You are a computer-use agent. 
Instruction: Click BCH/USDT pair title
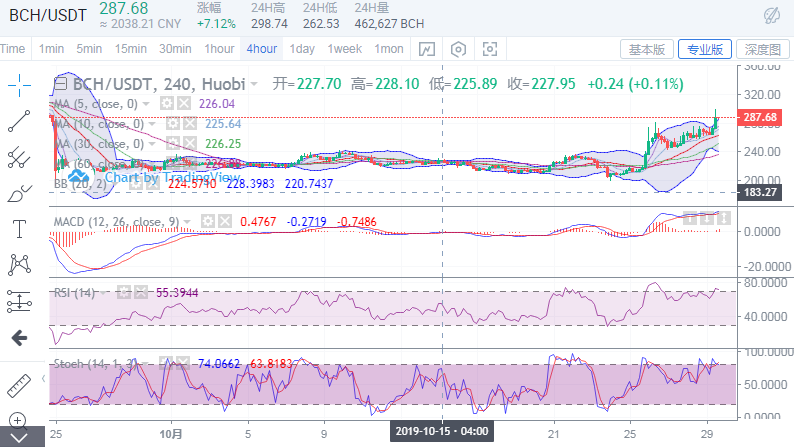[48, 15]
